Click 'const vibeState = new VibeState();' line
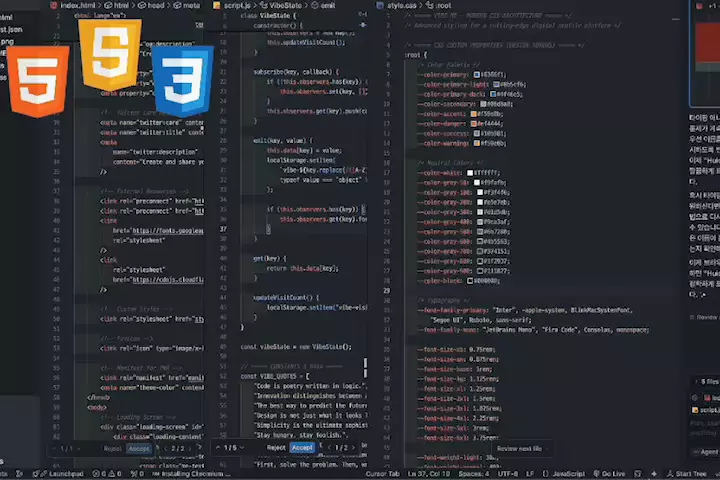This screenshot has height=480, width=720. point(296,347)
